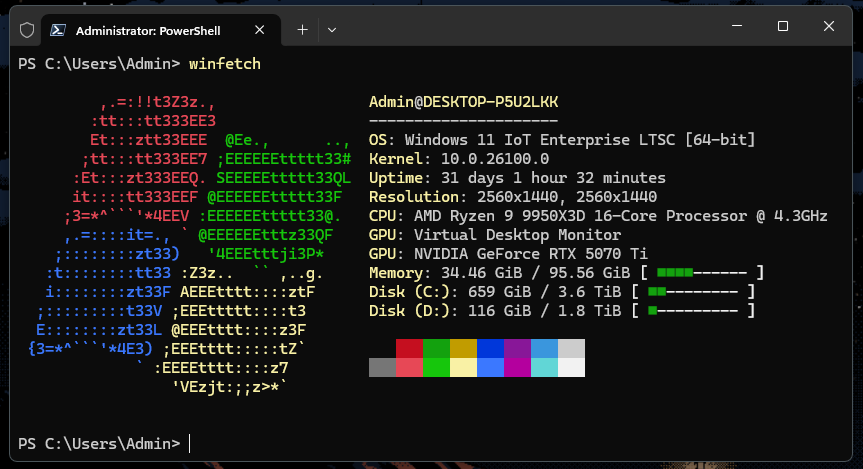
Task: Click the bright red color block
Action: [409, 368]
